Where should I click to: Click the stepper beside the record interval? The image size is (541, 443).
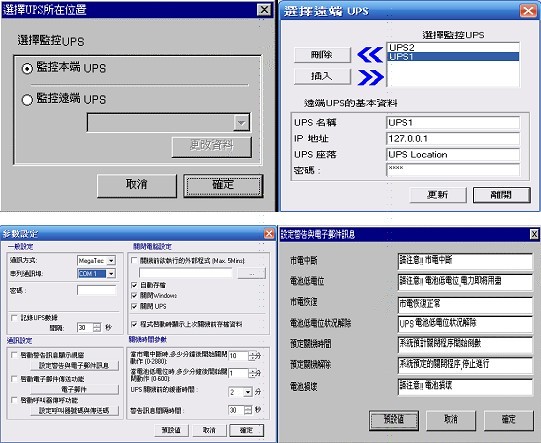[x=97, y=327]
